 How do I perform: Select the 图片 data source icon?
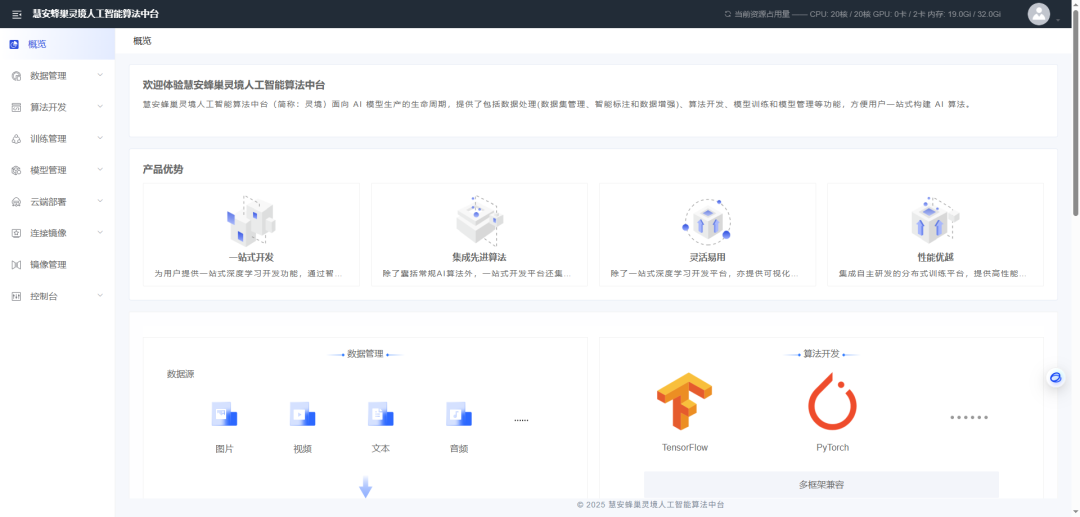[x=224, y=414]
